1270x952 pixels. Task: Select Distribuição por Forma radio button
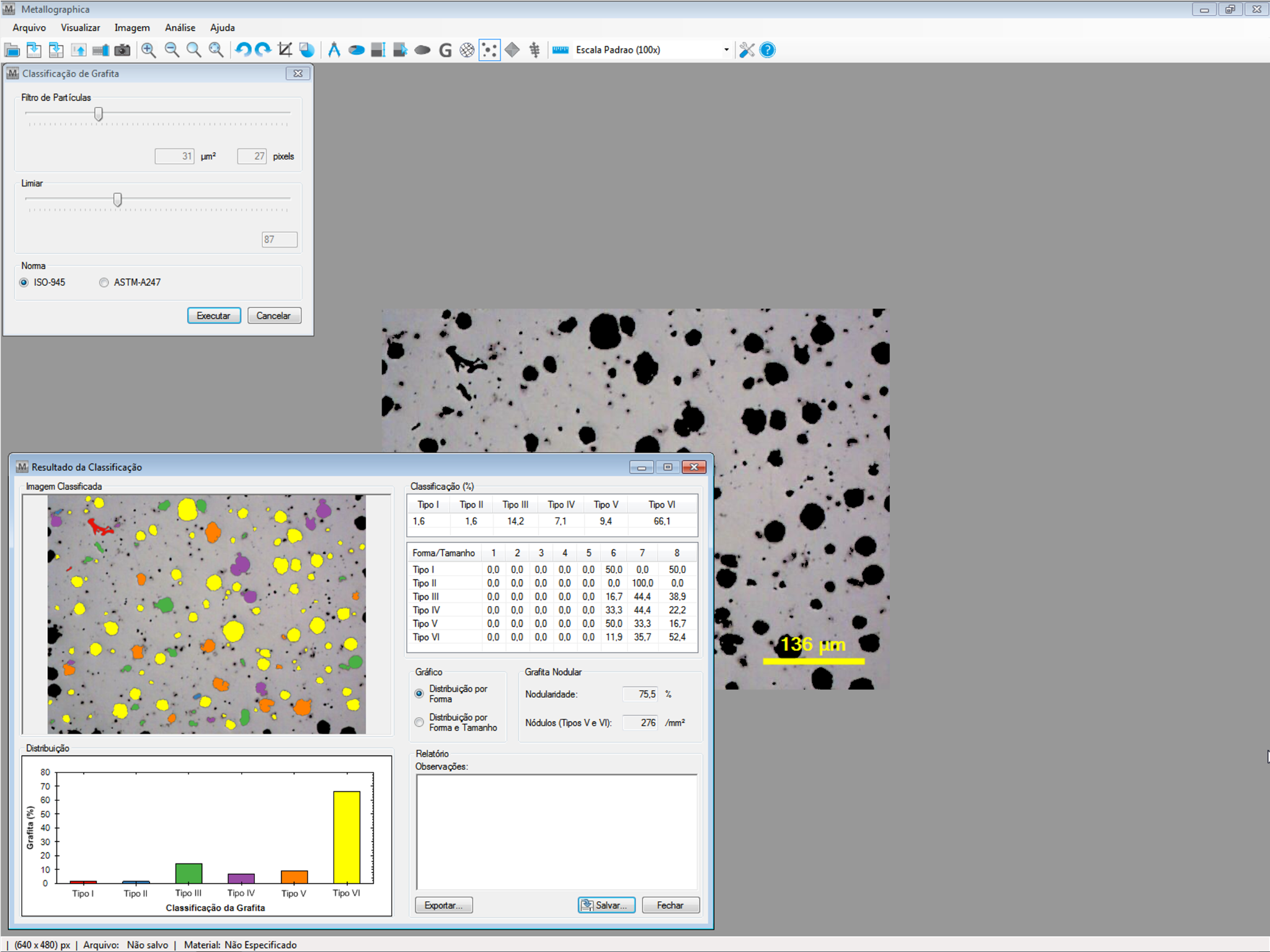tap(420, 694)
